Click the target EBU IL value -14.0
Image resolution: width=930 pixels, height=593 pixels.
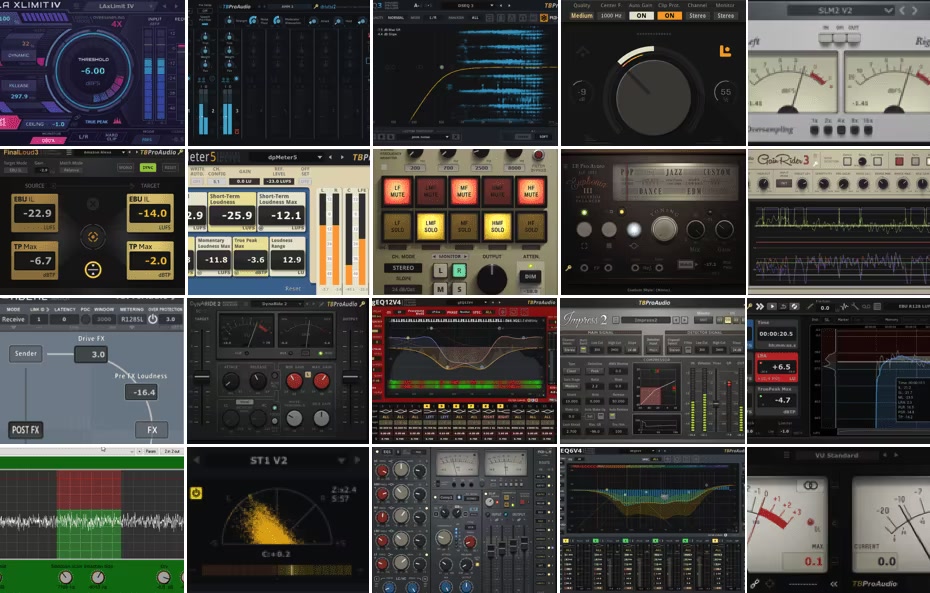click(x=152, y=213)
